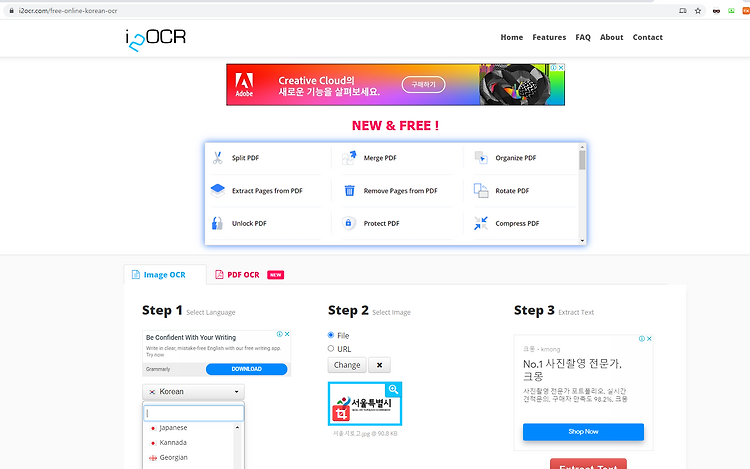The image size is (750, 469).
Task: Select the File radio button
Action: click(331, 335)
